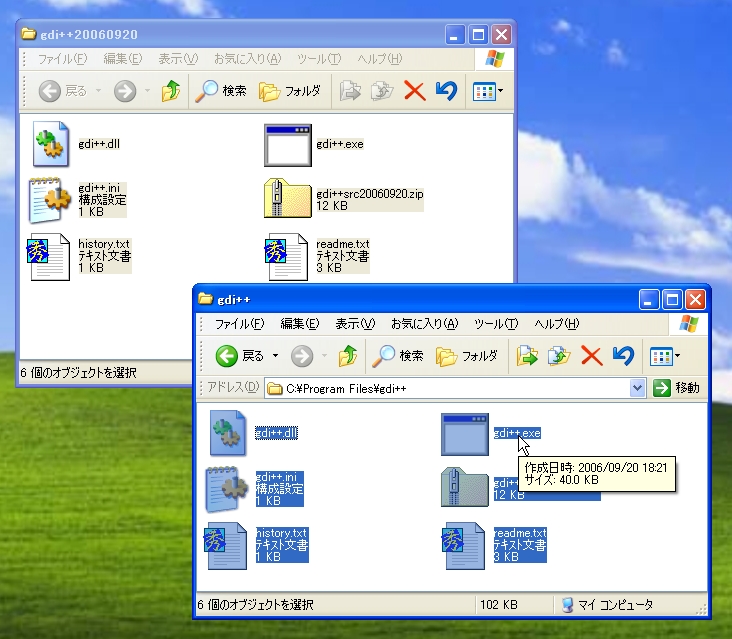This screenshot has height=639, width=732.
Task: Select gdi++src20060920.zip icon in back window
Action: pos(288,198)
